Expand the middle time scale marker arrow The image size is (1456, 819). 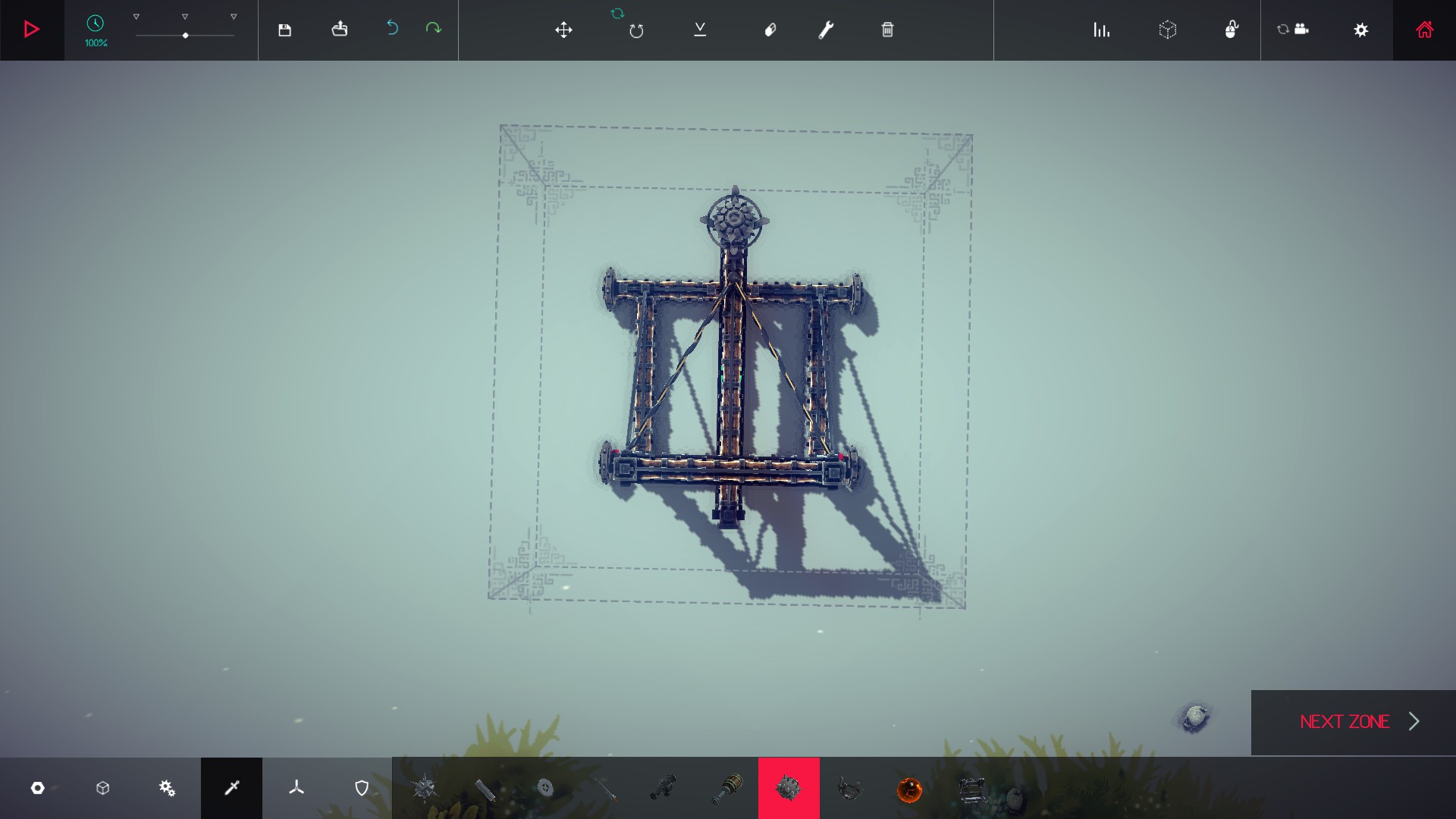[185, 17]
